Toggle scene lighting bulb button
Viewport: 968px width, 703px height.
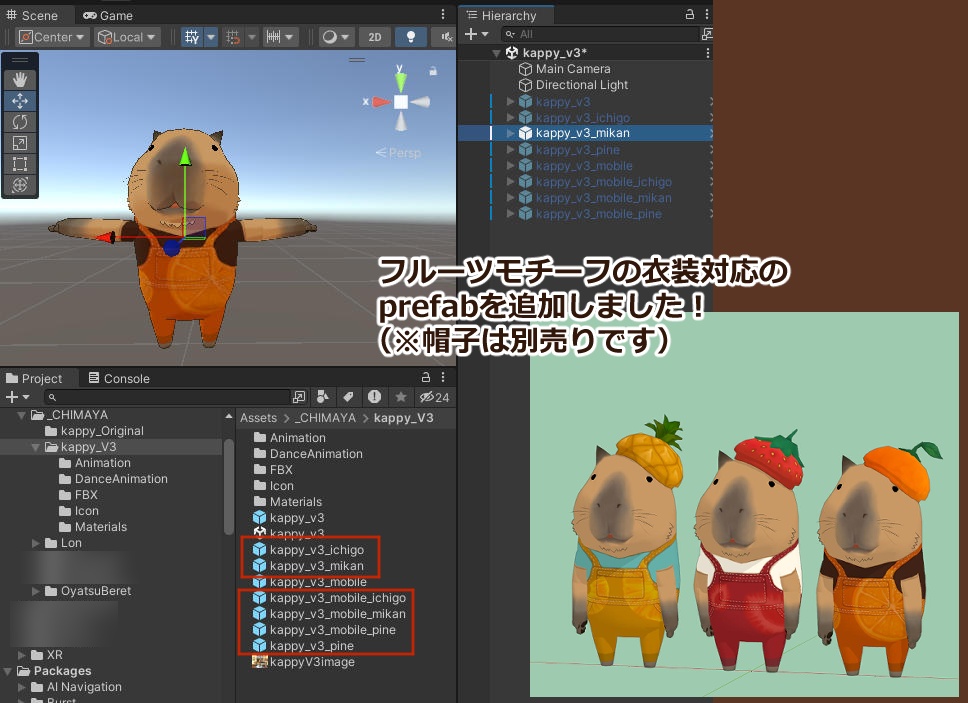411,37
